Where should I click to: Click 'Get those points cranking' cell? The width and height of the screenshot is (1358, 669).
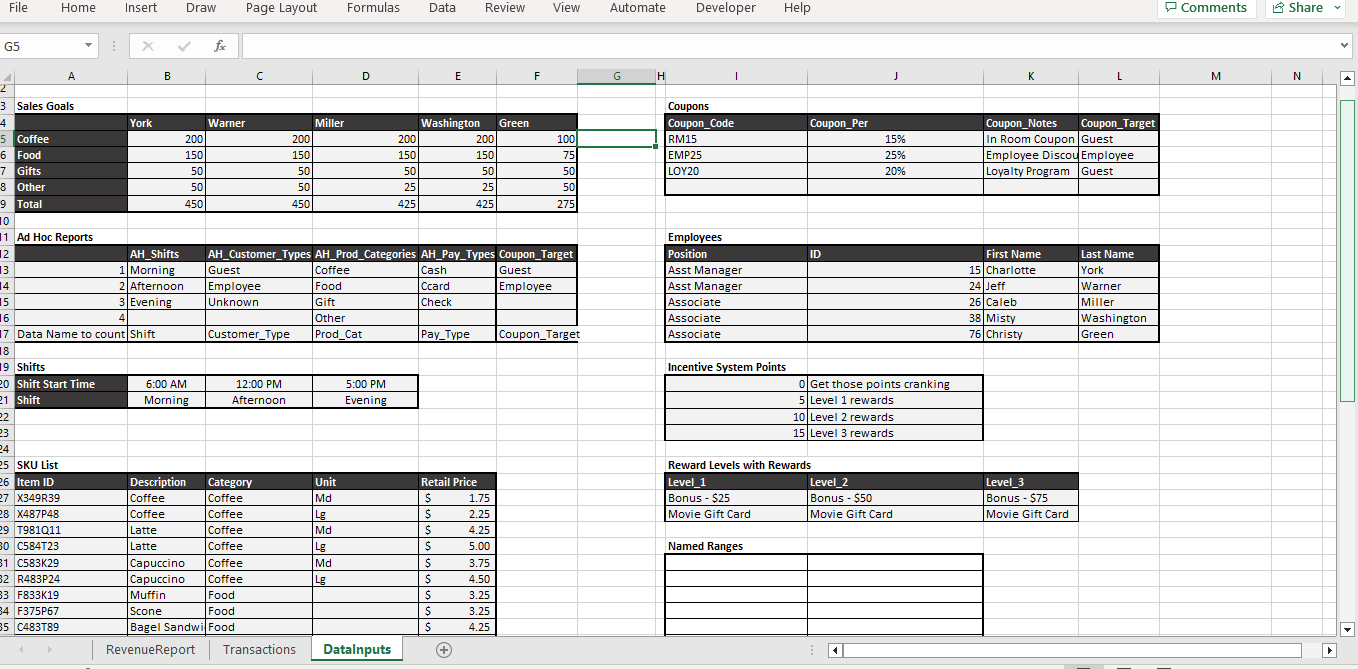coord(895,384)
